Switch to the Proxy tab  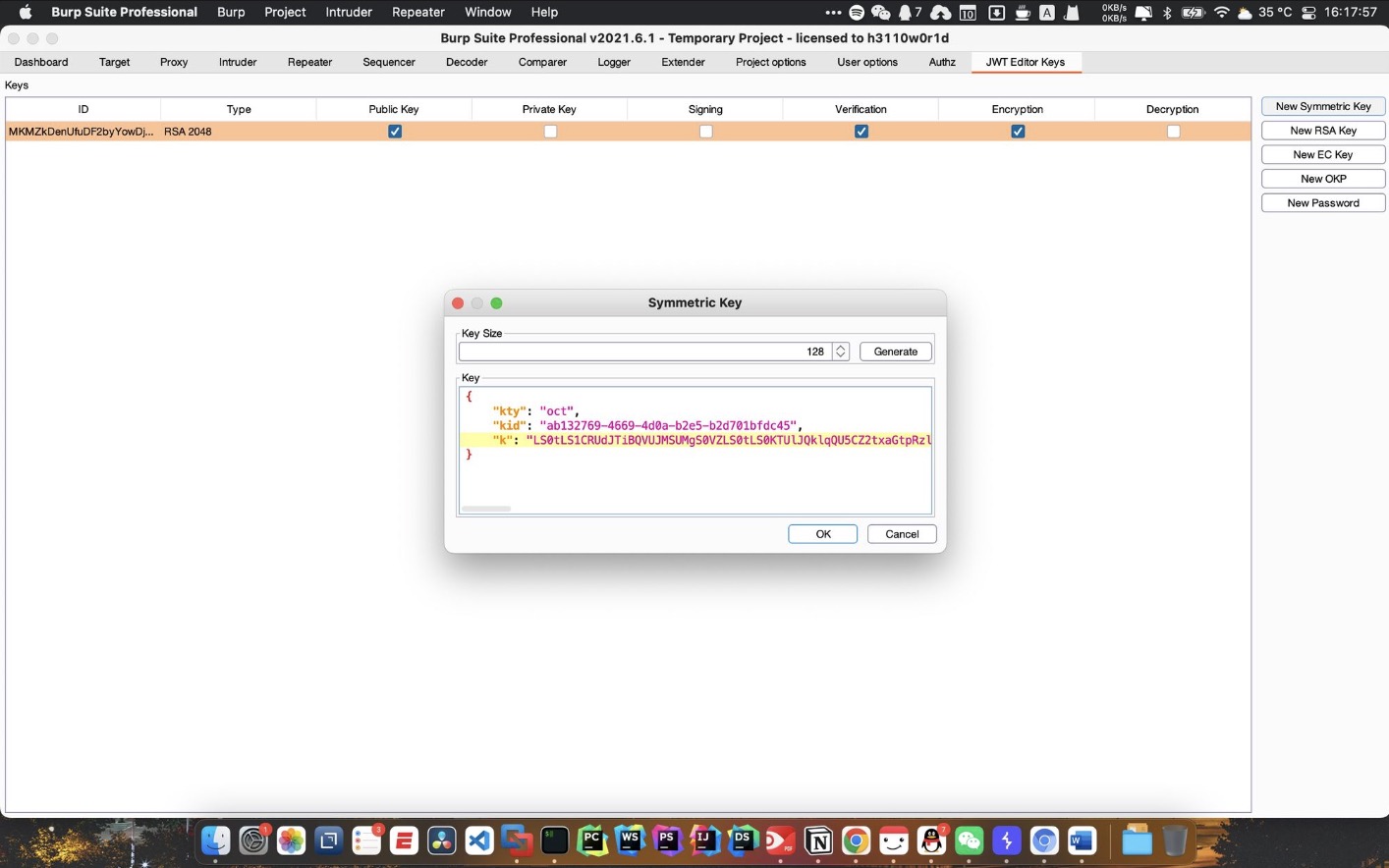[174, 62]
